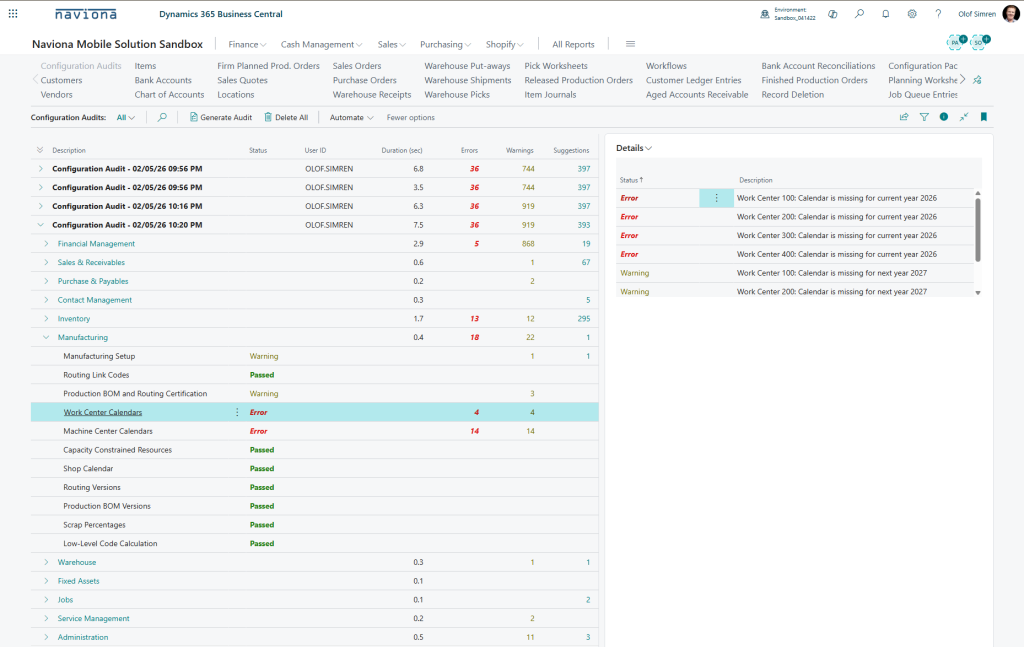Search the list with magnifier icon

(x=162, y=117)
